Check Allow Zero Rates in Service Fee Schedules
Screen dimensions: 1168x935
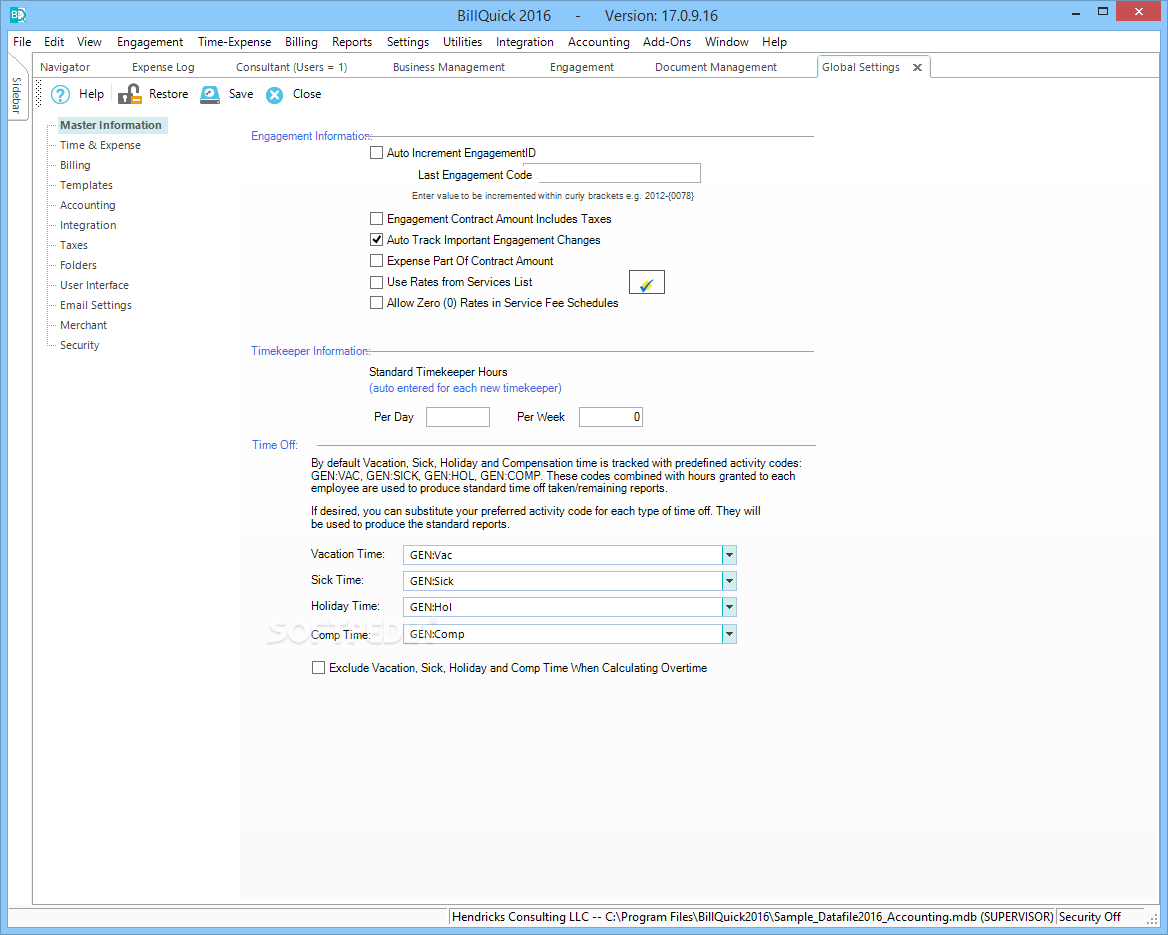(x=376, y=302)
